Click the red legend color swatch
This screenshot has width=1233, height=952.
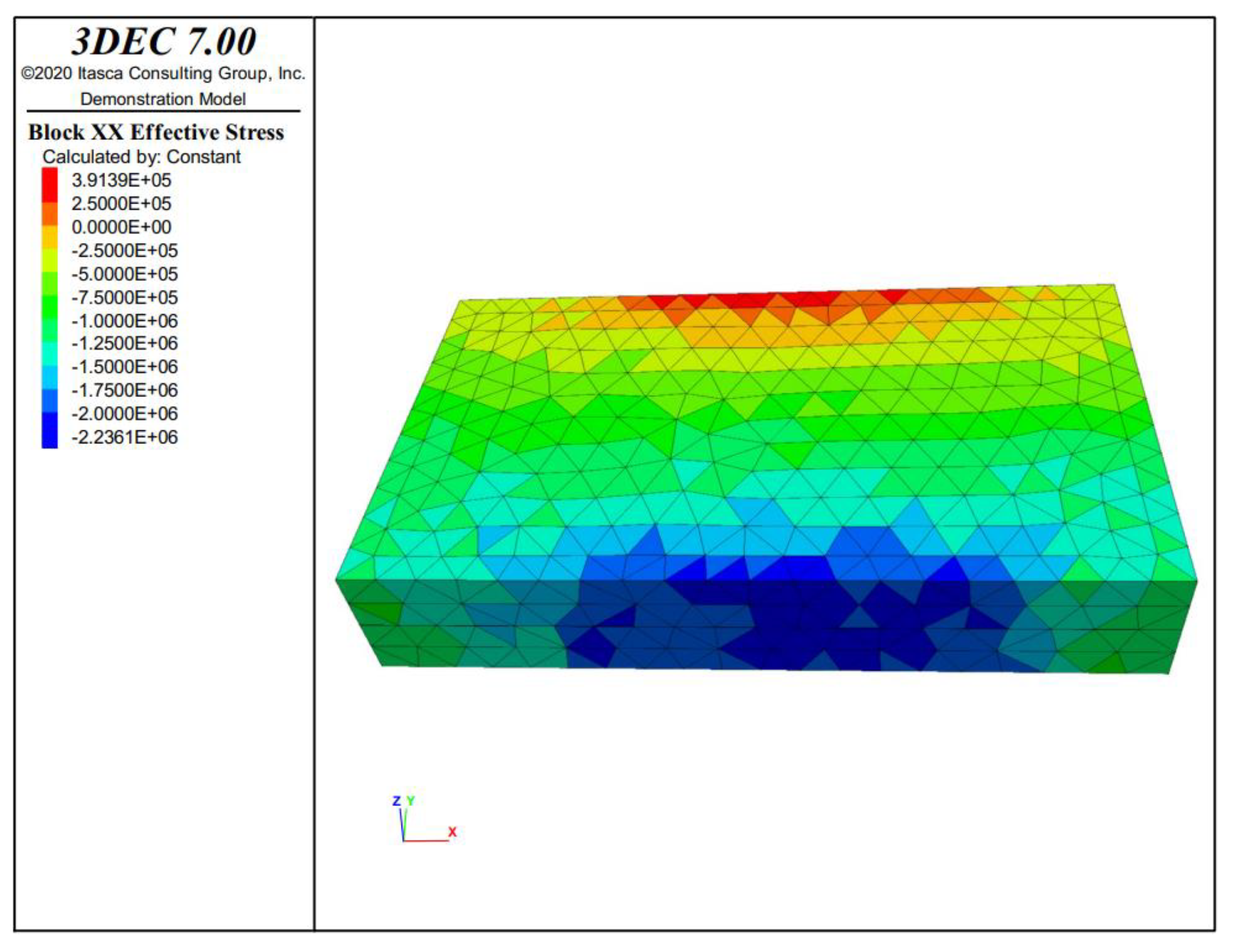pyautogui.click(x=50, y=184)
